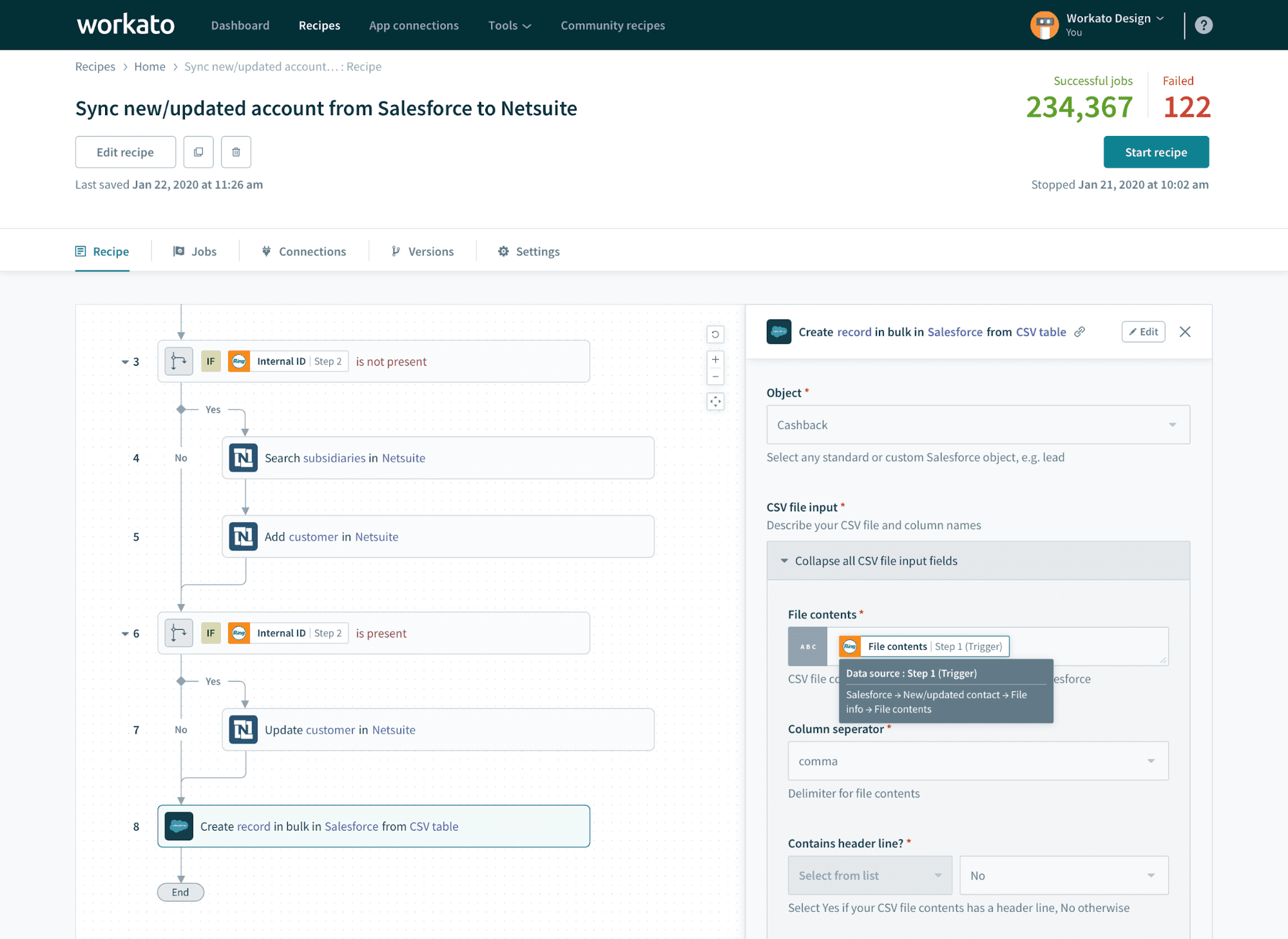Click the Internal ID pill in step 3

[288, 361]
